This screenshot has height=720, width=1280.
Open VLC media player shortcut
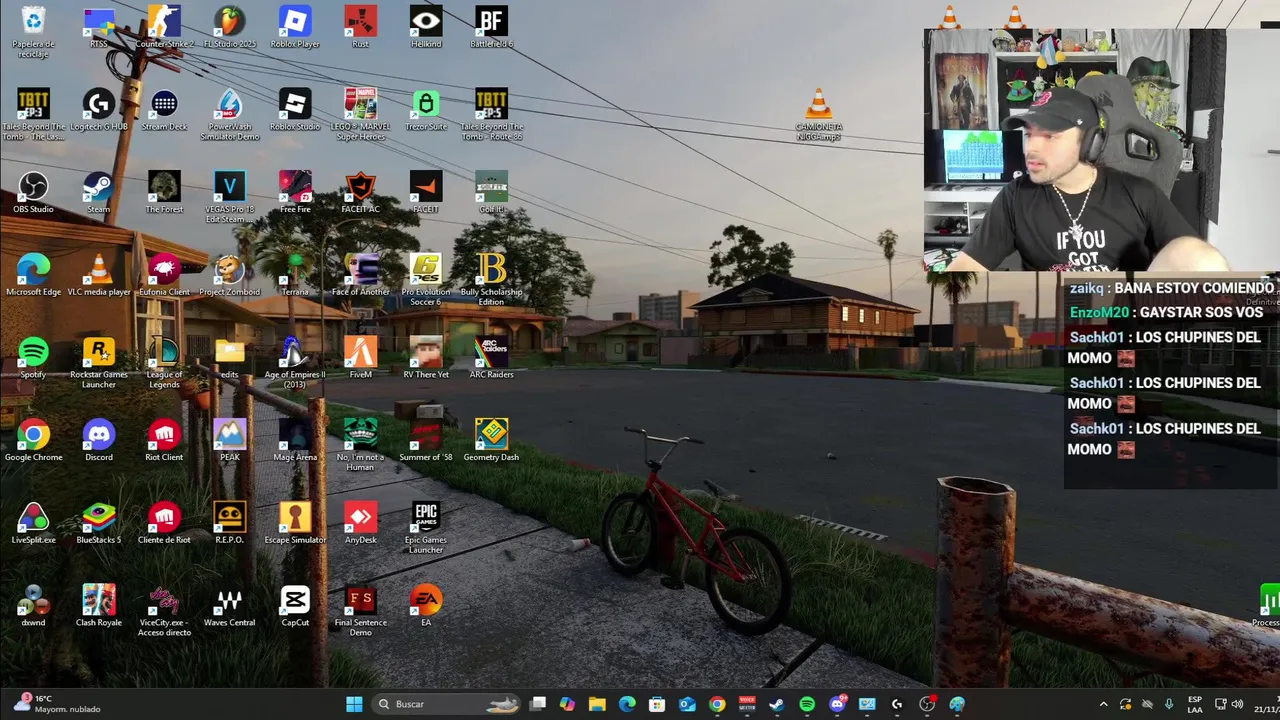coord(98,276)
